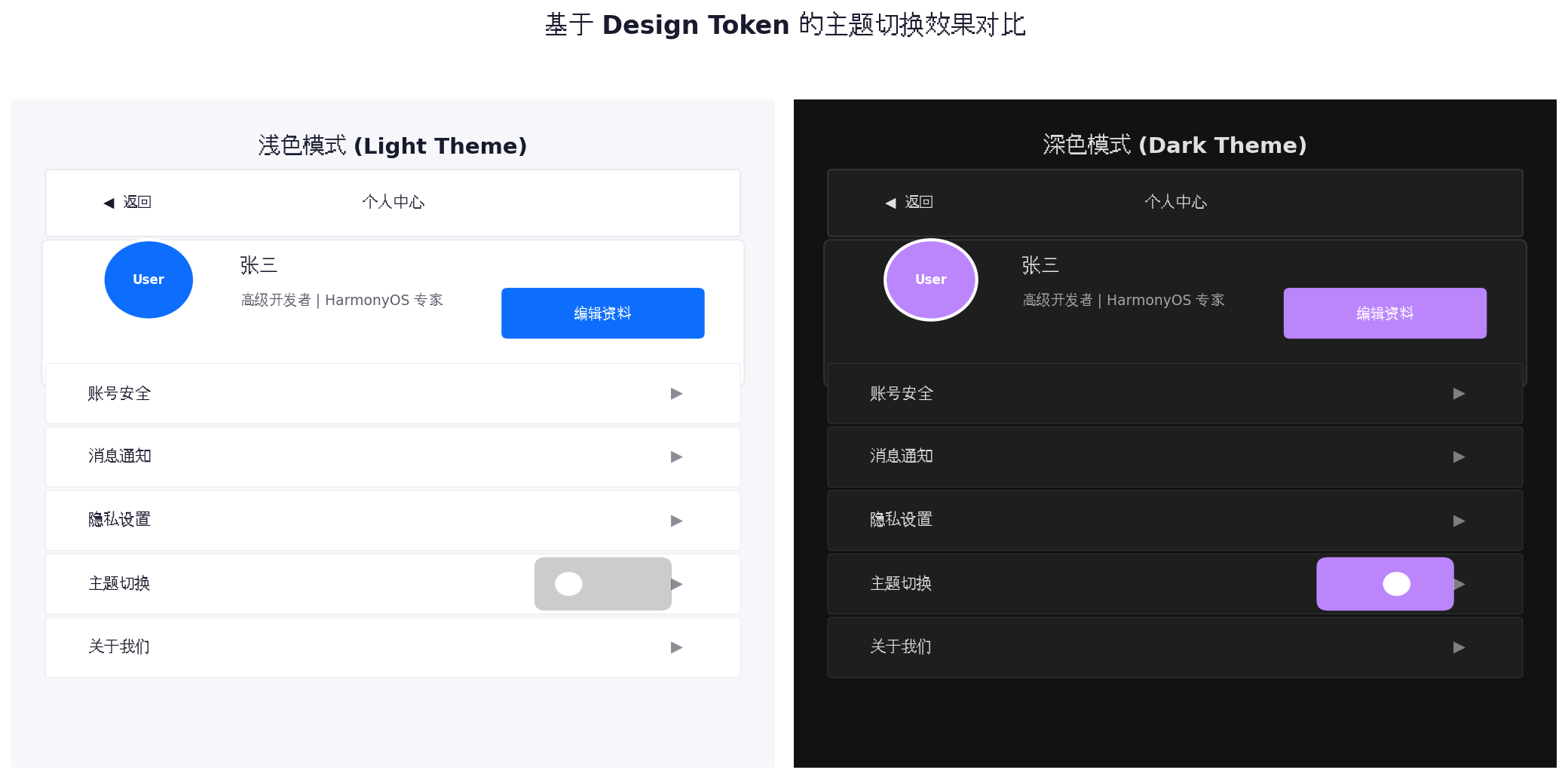The image size is (1568, 779).
Task: Click the 个人中心 title in the light theme
Action: point(393,202)
